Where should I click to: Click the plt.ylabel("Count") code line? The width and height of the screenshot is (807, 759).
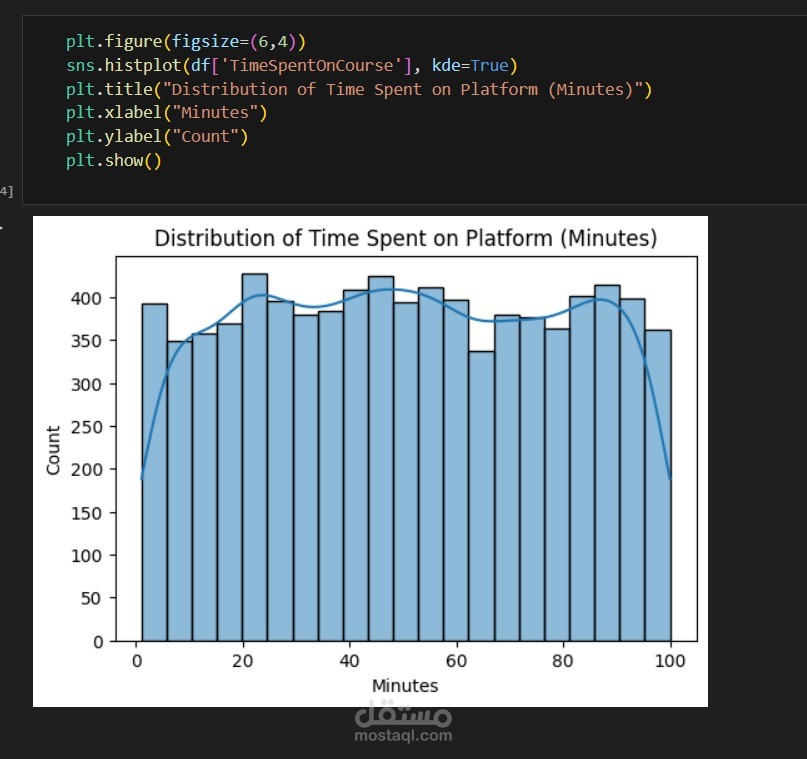[x=157, y=137]
